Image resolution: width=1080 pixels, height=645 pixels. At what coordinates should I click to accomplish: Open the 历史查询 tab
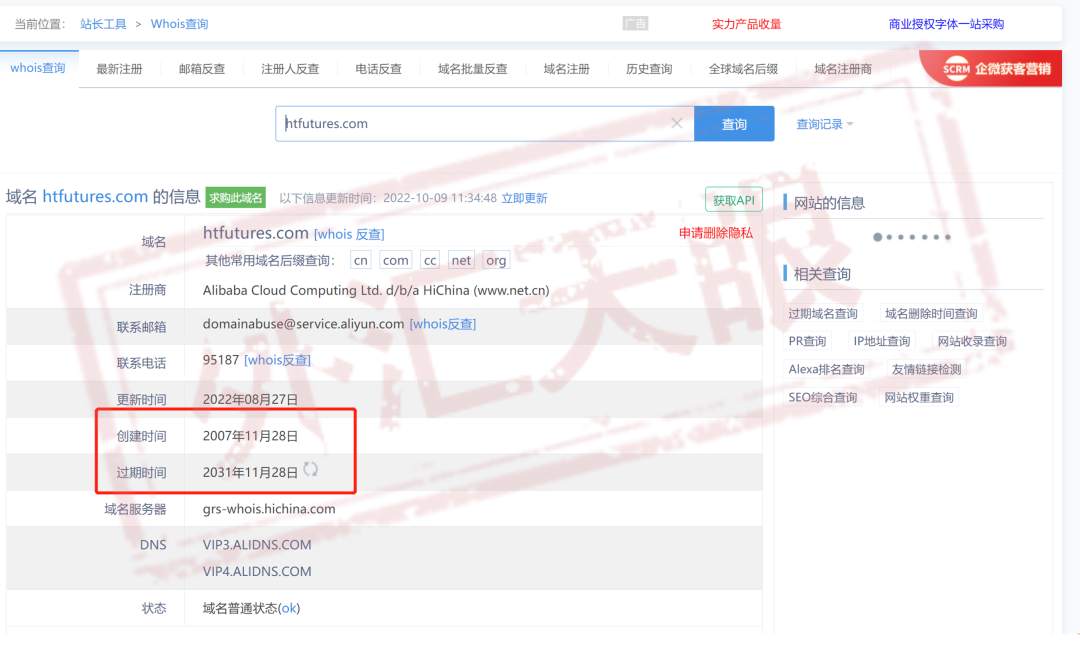[x=649, y=69]
